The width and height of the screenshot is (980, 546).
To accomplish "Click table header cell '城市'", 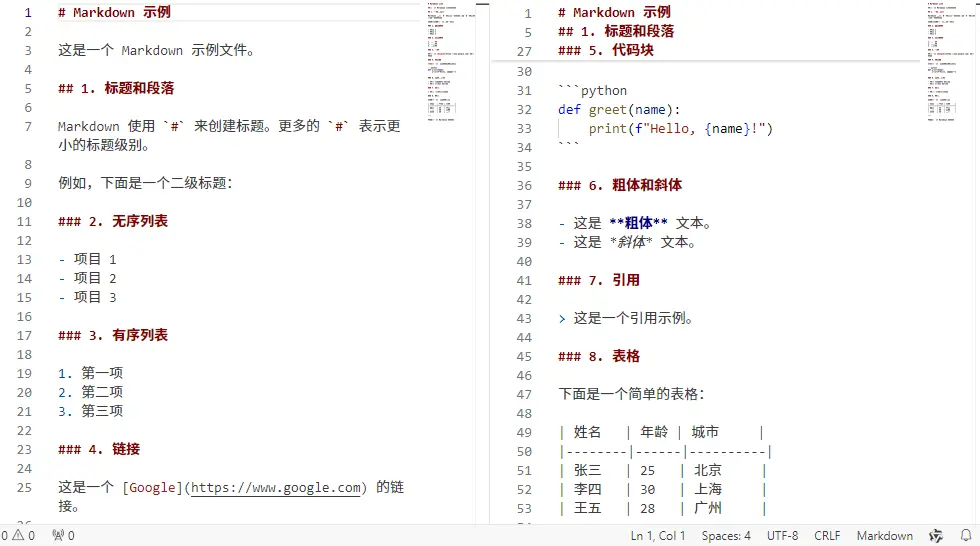I will pyautogui.click(x=705, y=432).
